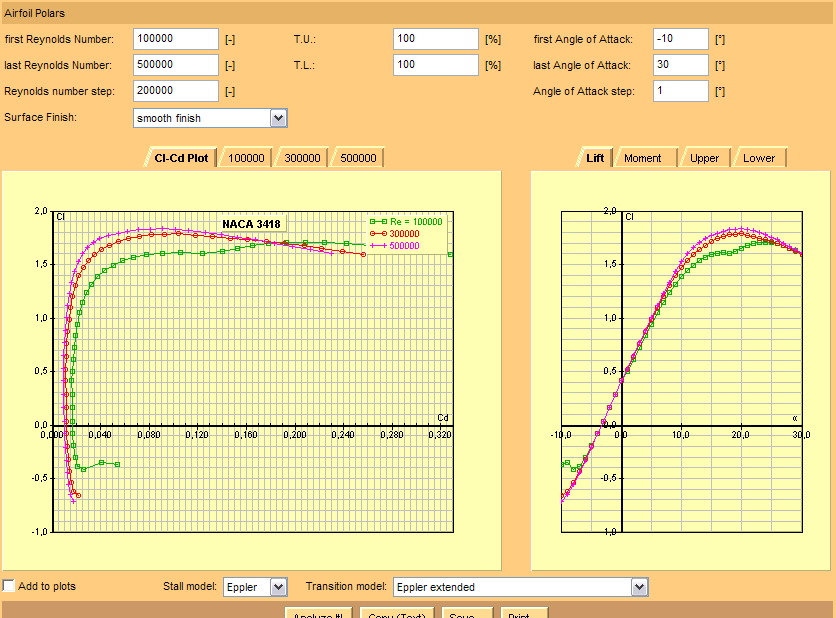This screenshot has width=836, height=618.
Task: Click the first Reynolds Number field
Action: pyautogui.click(x=175, y=39)
